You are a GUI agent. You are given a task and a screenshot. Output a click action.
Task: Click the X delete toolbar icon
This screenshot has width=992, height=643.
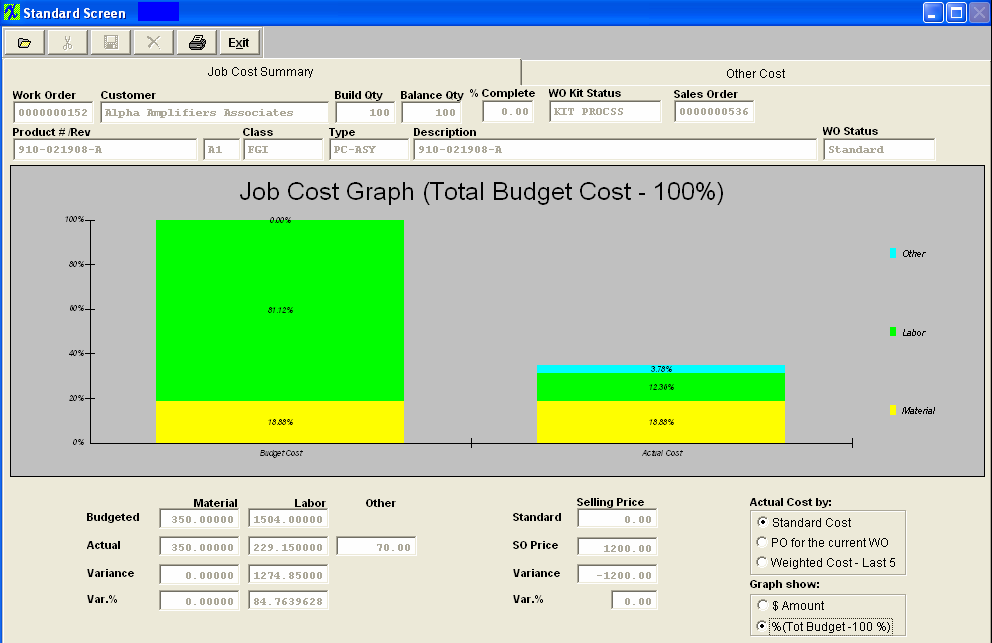(154, 43)
